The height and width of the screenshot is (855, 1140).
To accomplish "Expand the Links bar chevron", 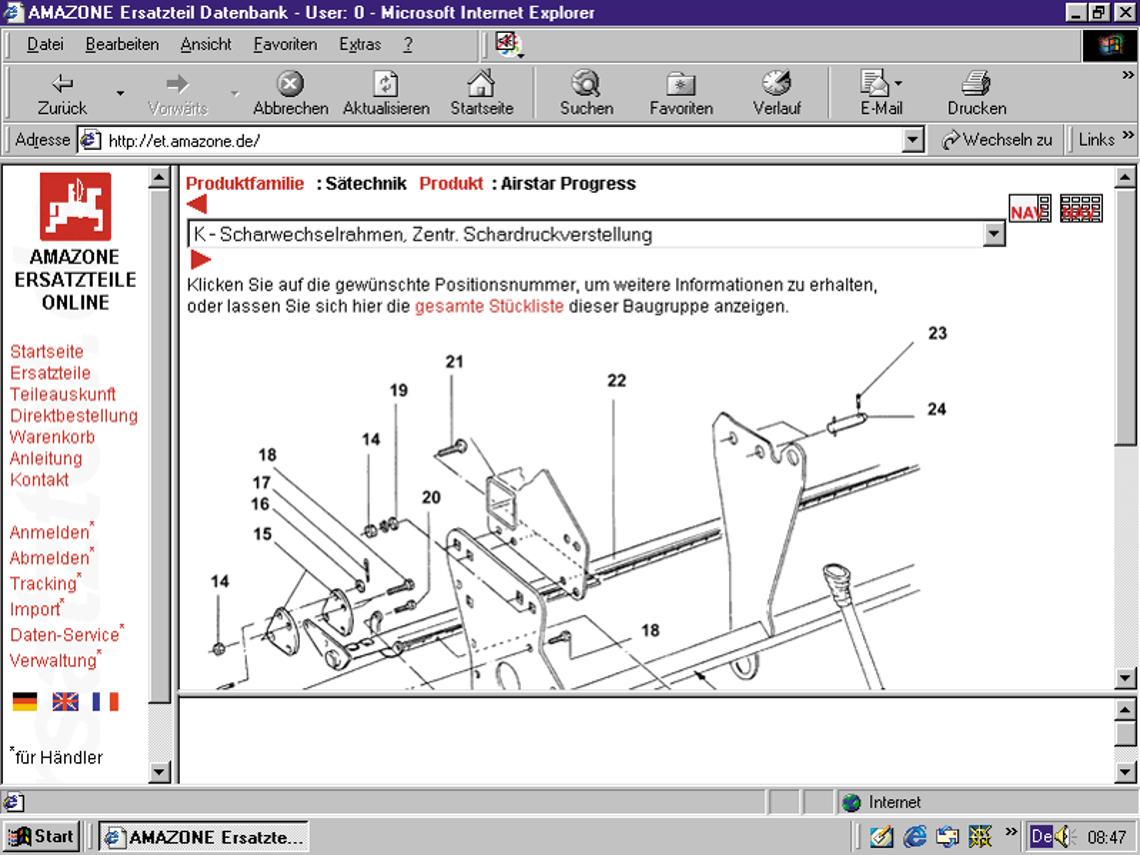I will click(x=1128, y=135).
